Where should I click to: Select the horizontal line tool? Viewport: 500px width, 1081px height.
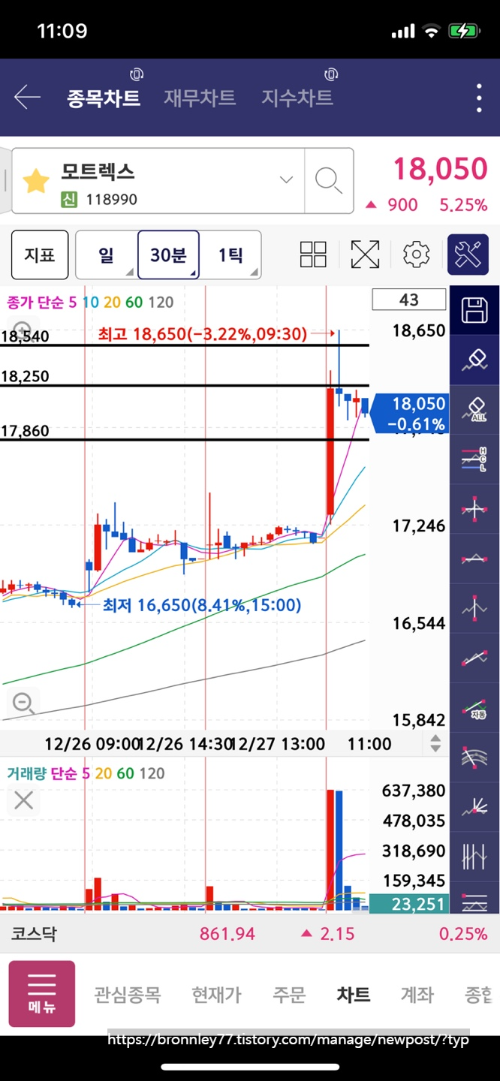pyautogui.click(x=474, y=558)
